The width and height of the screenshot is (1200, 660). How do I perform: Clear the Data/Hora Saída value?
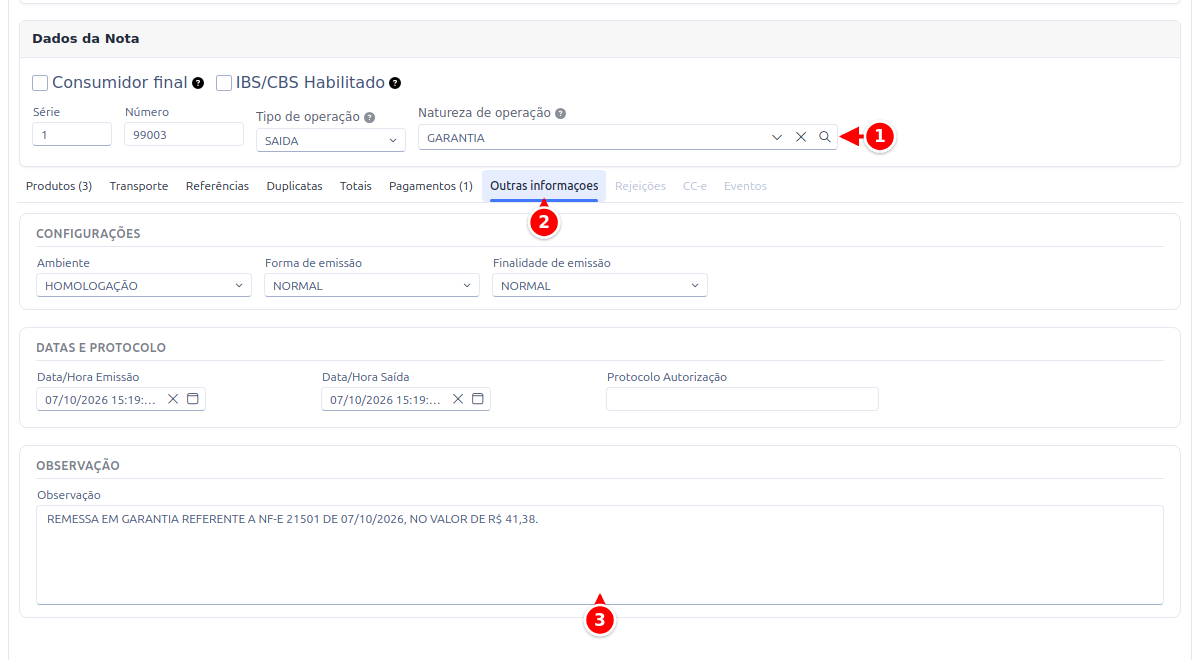[x=458, y=399]
